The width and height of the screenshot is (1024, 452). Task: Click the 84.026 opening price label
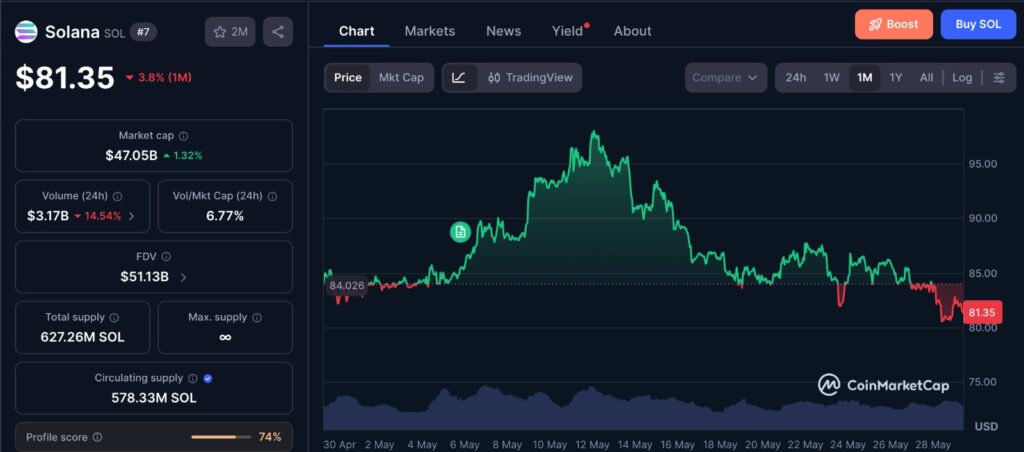point(346,285)
